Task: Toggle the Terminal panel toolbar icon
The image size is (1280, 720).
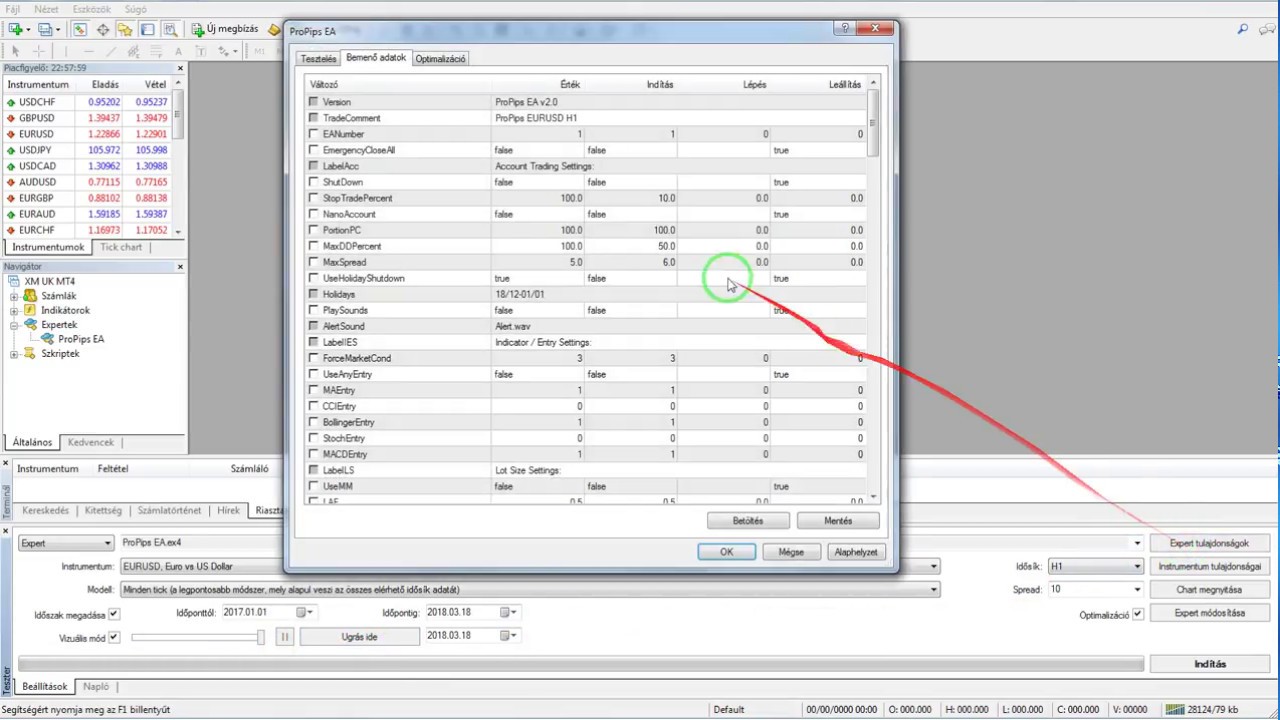Action: (147, 29)
